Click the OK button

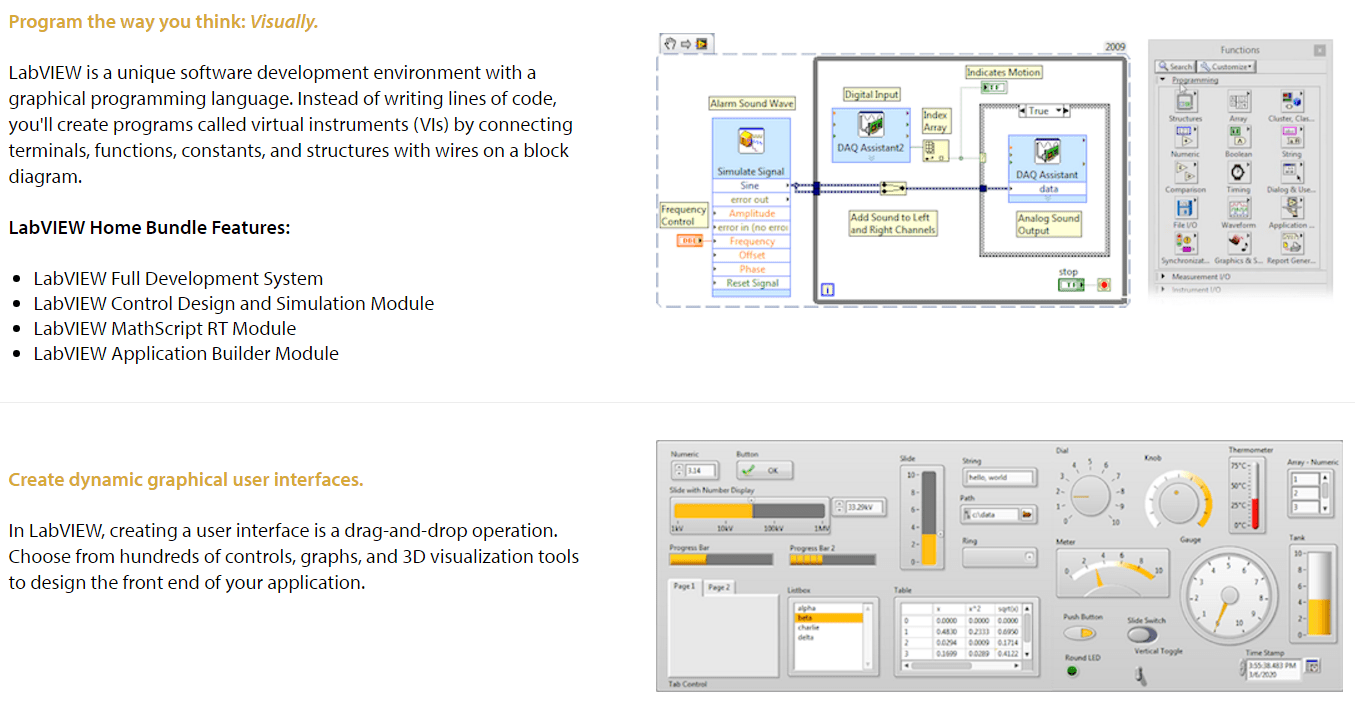click(x=764, y=470)
